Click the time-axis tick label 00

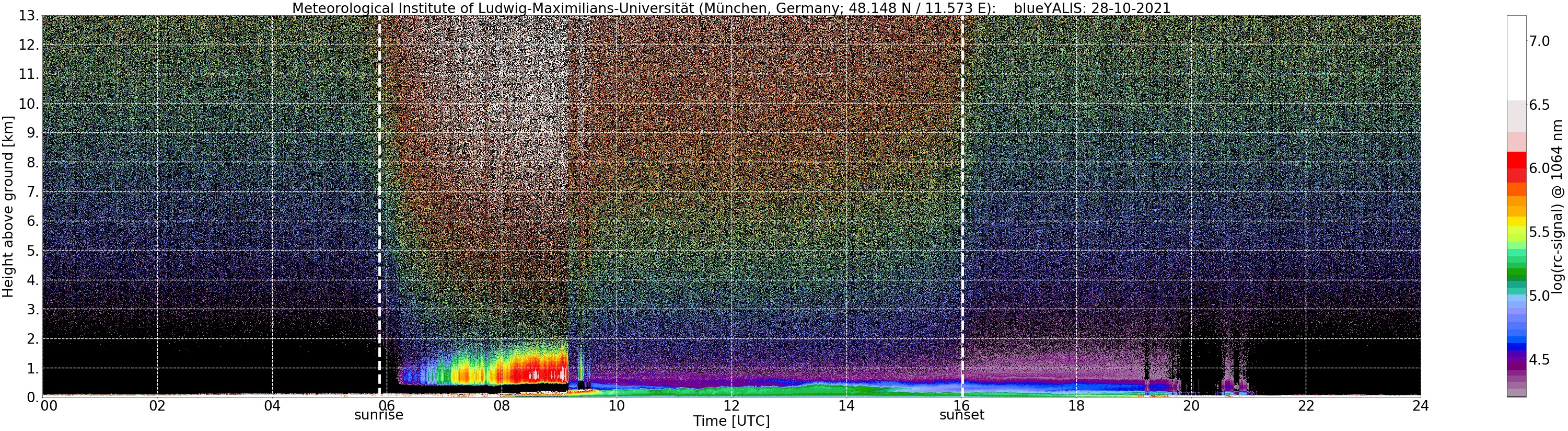pos(49,405)
